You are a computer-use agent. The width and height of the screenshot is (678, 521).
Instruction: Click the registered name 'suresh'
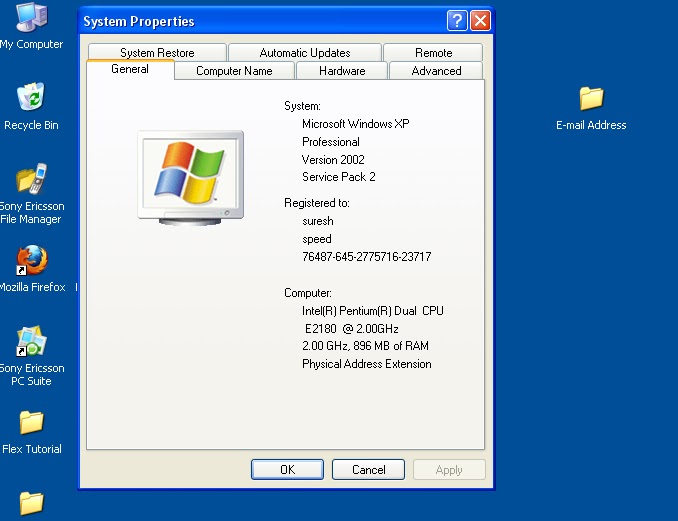(318, 221)
